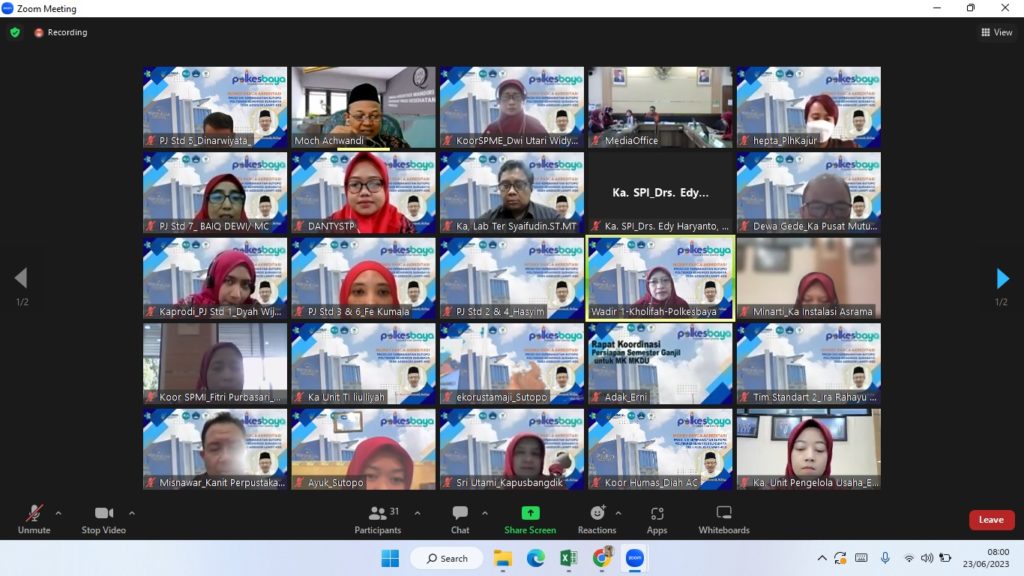
Task: Open the Participants panel
Action: (377, 520)
